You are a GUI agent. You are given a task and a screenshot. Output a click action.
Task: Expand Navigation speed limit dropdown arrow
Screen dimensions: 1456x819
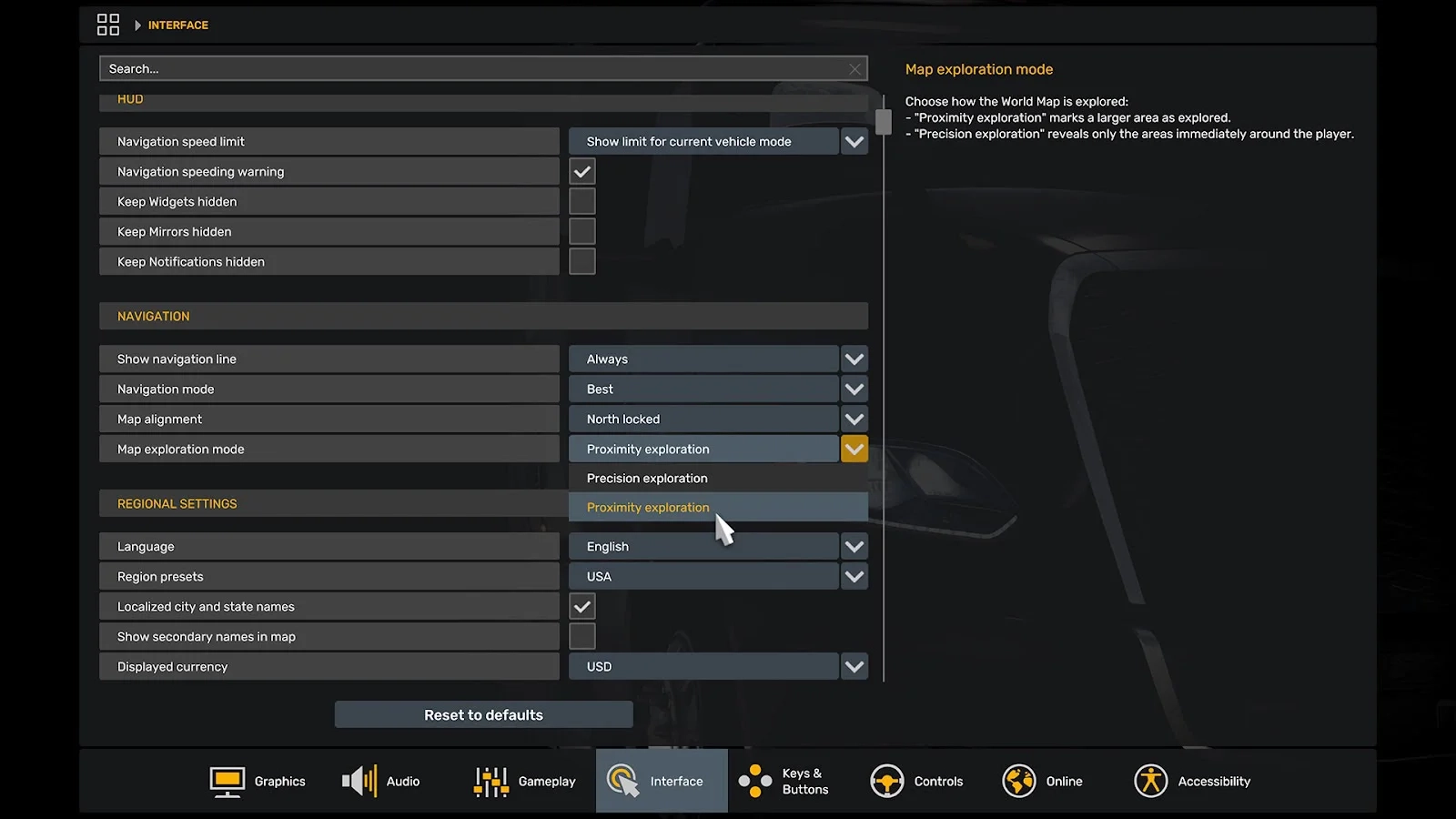coord(854,141)
